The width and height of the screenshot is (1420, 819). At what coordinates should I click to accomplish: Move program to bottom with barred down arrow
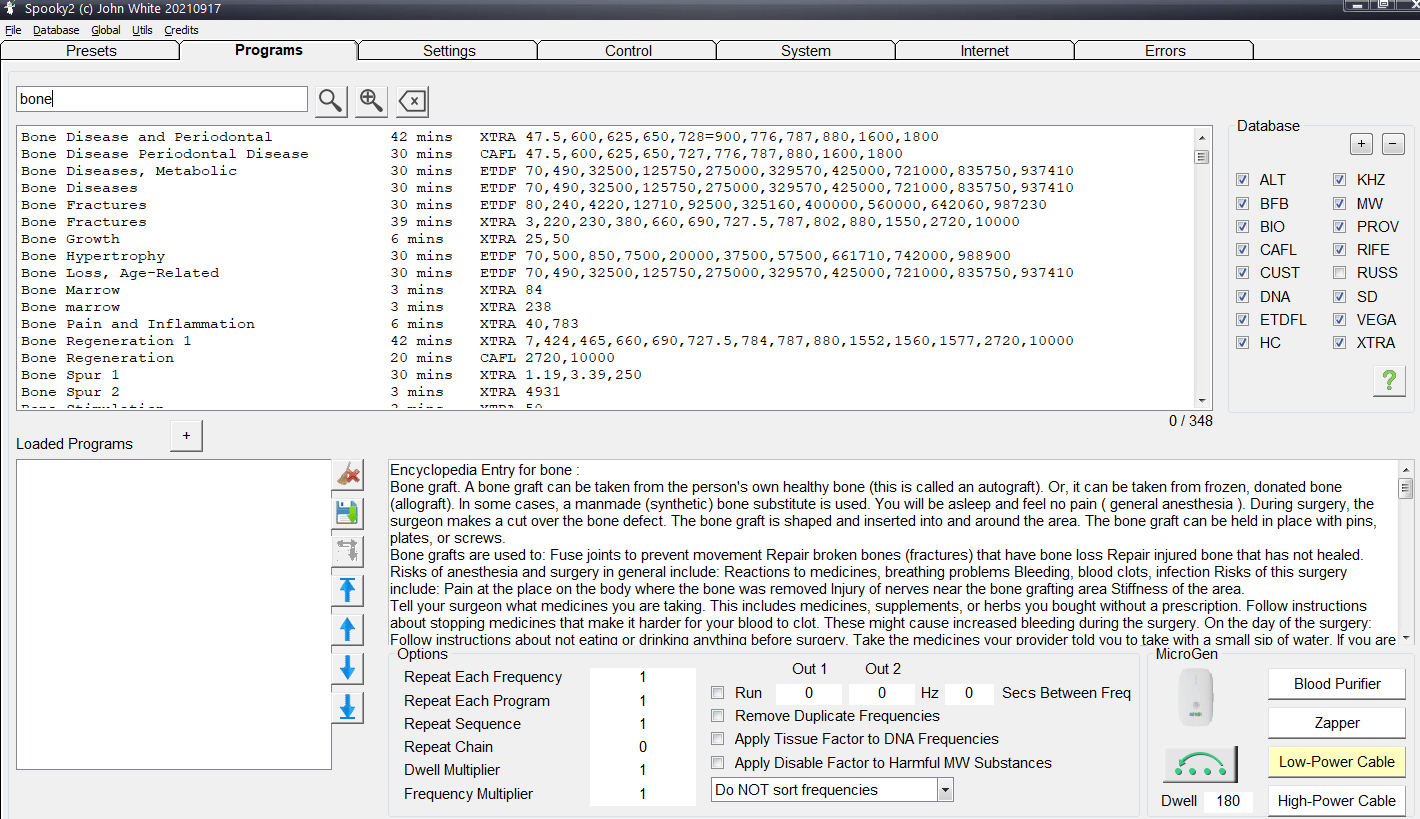[x=348, y=707]
